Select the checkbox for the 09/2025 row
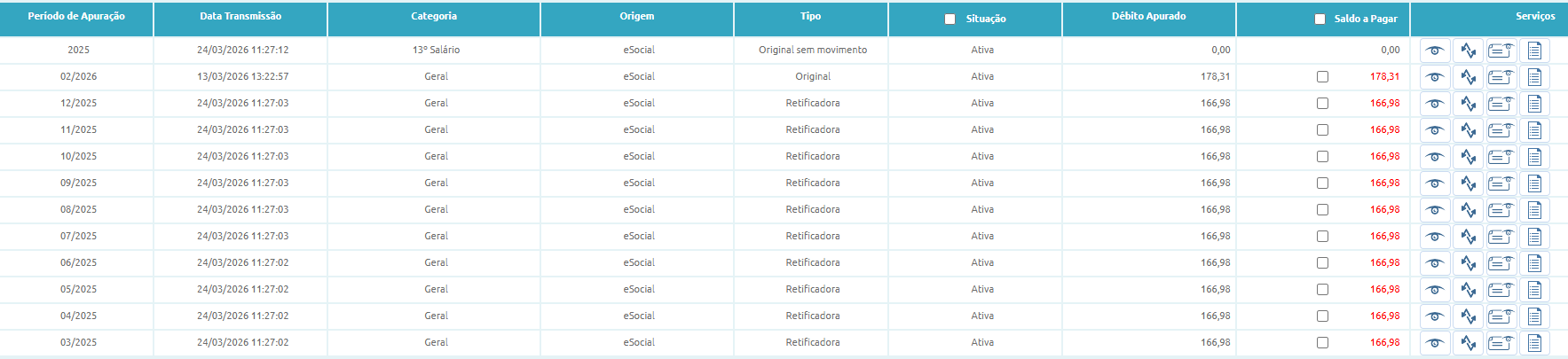 (x=1322, y=183)
